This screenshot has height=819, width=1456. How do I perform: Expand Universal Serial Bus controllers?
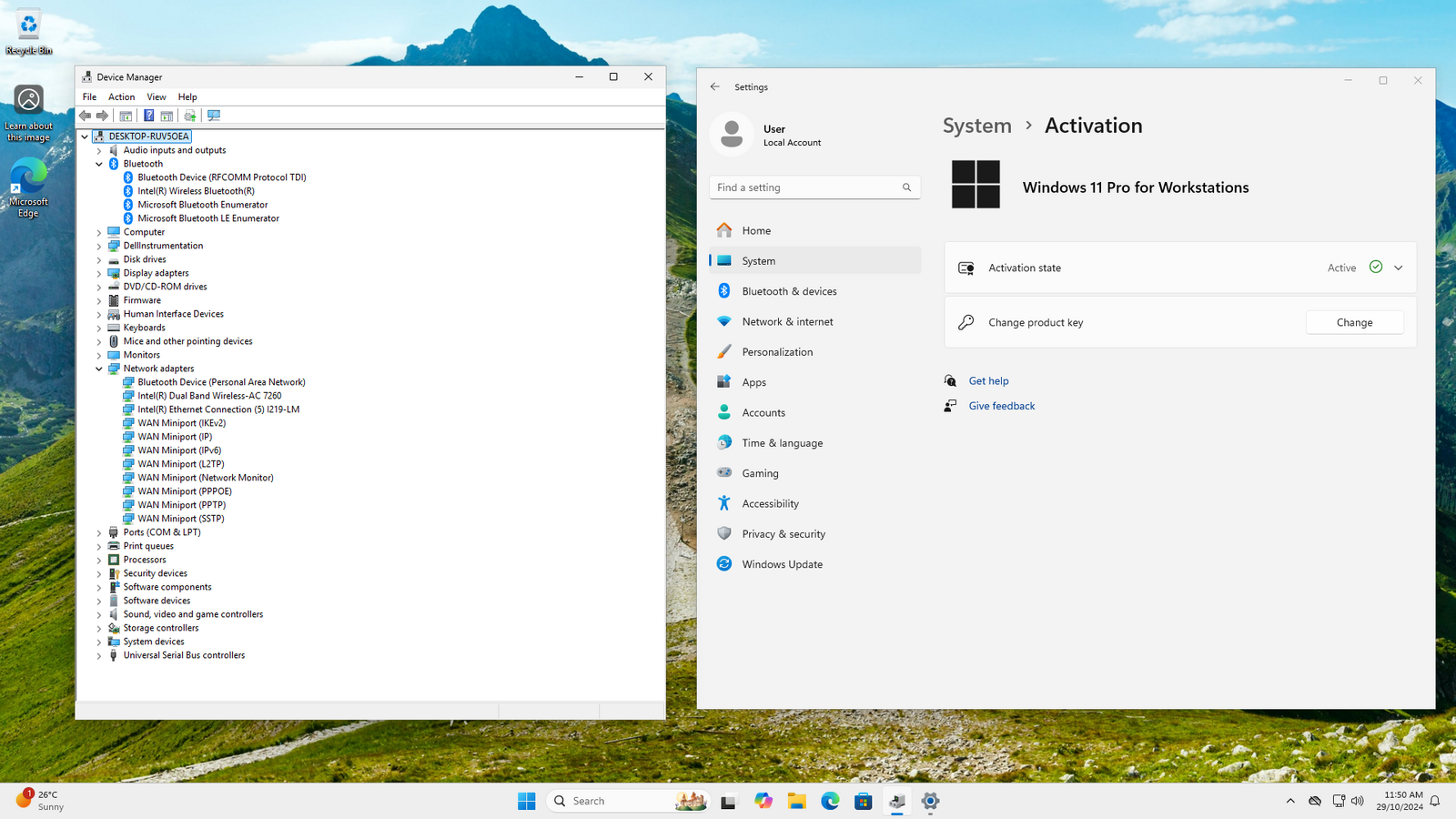tap(99, 655)
